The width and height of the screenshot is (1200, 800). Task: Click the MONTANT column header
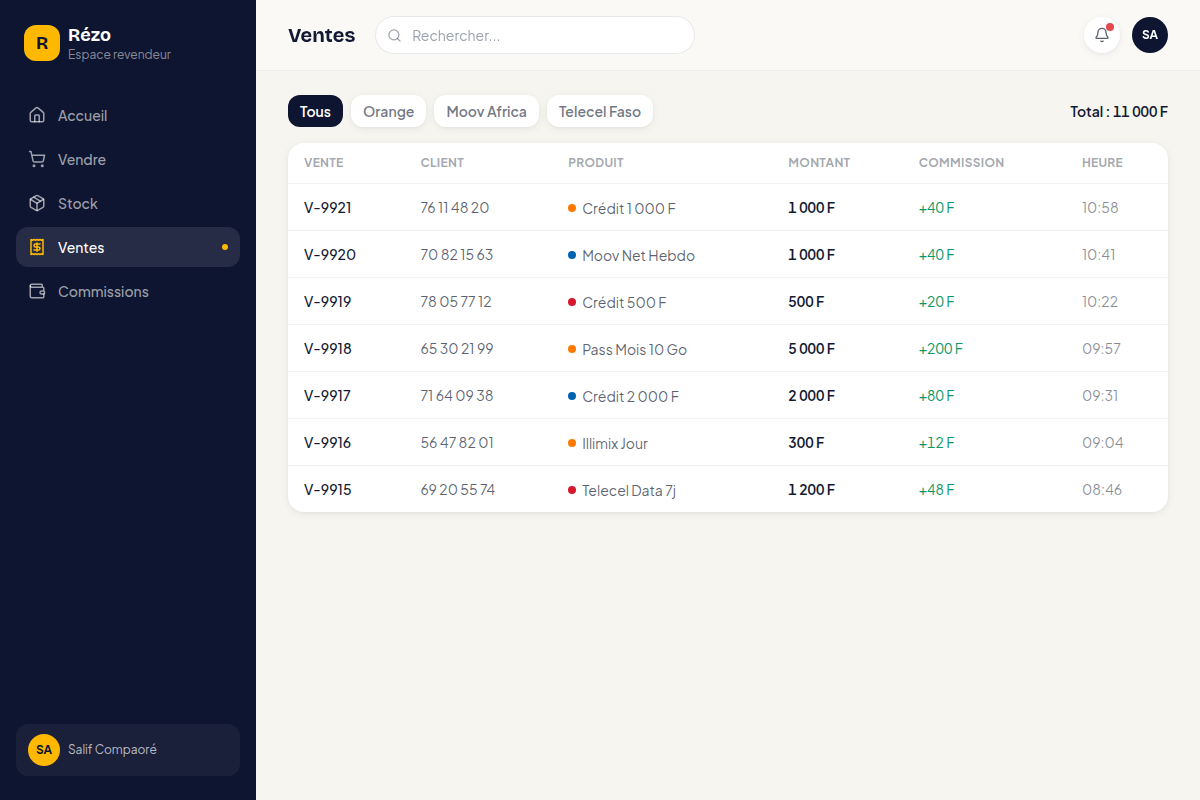819,163
